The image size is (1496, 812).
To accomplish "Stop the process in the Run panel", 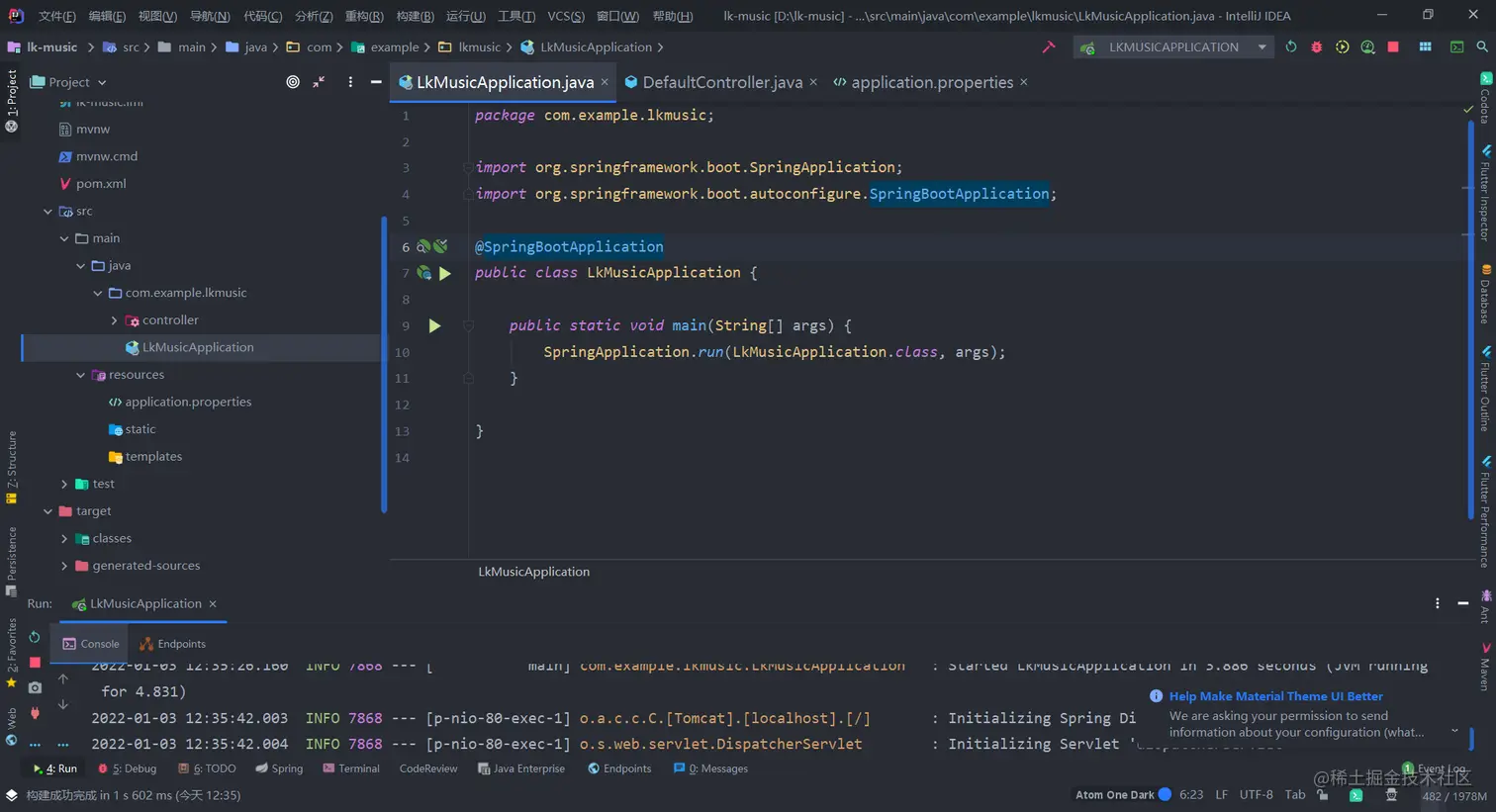I will (35, 662).
